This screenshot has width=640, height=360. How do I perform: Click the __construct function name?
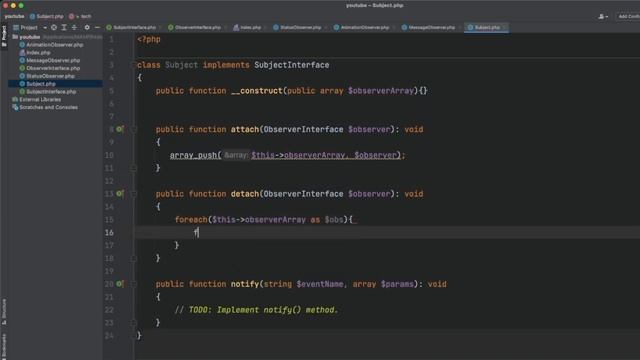(x=257, y=91)
